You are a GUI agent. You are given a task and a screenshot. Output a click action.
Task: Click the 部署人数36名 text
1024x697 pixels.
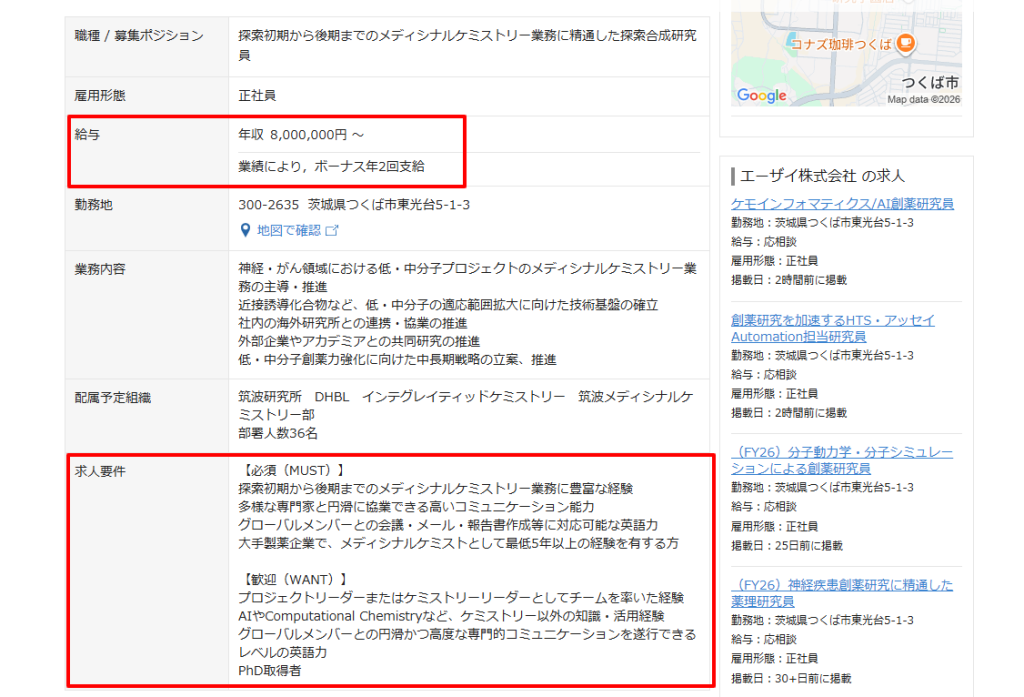pos(278,433)
